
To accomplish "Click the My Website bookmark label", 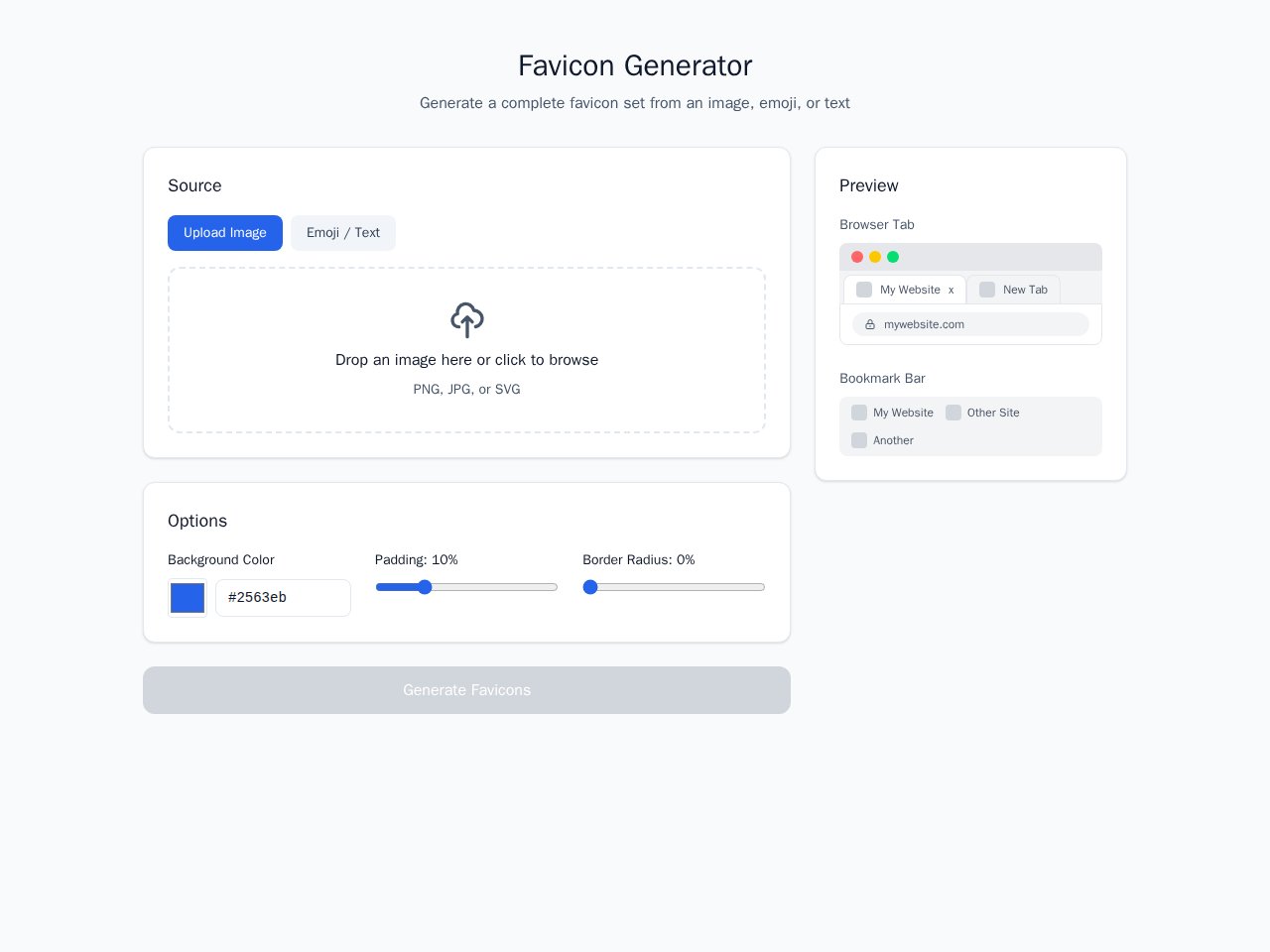I will (903, 413).
